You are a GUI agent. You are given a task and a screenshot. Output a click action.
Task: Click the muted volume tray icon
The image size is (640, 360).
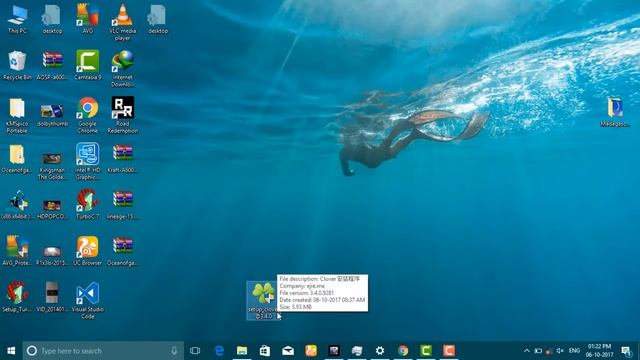(560, 351)
